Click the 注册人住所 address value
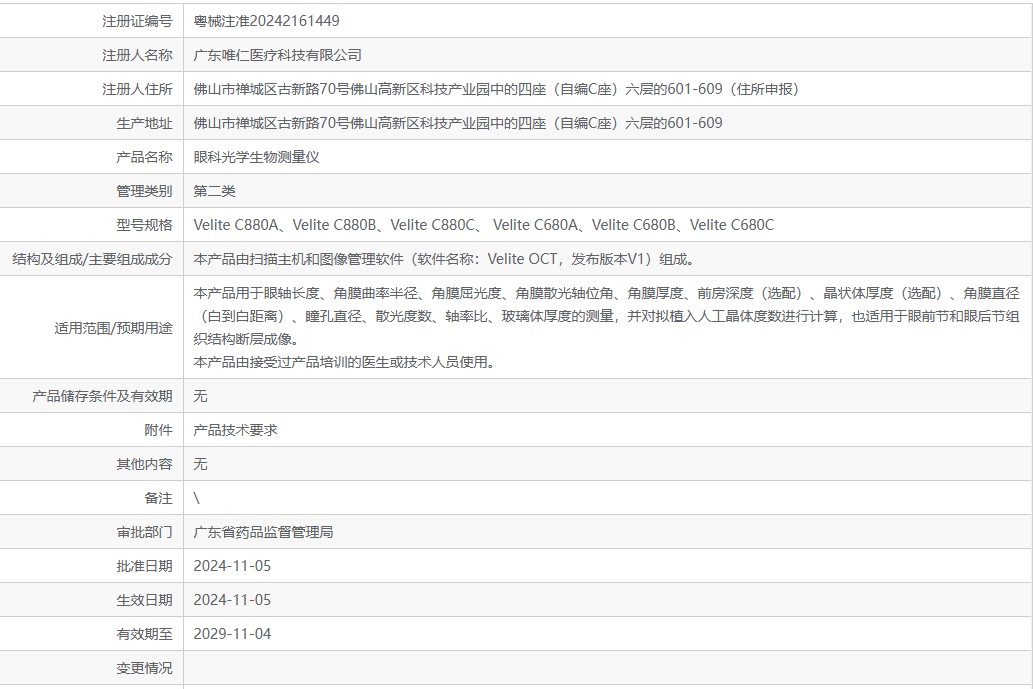This screenshot has height=689, width=1033. click(x=496, y=89)
